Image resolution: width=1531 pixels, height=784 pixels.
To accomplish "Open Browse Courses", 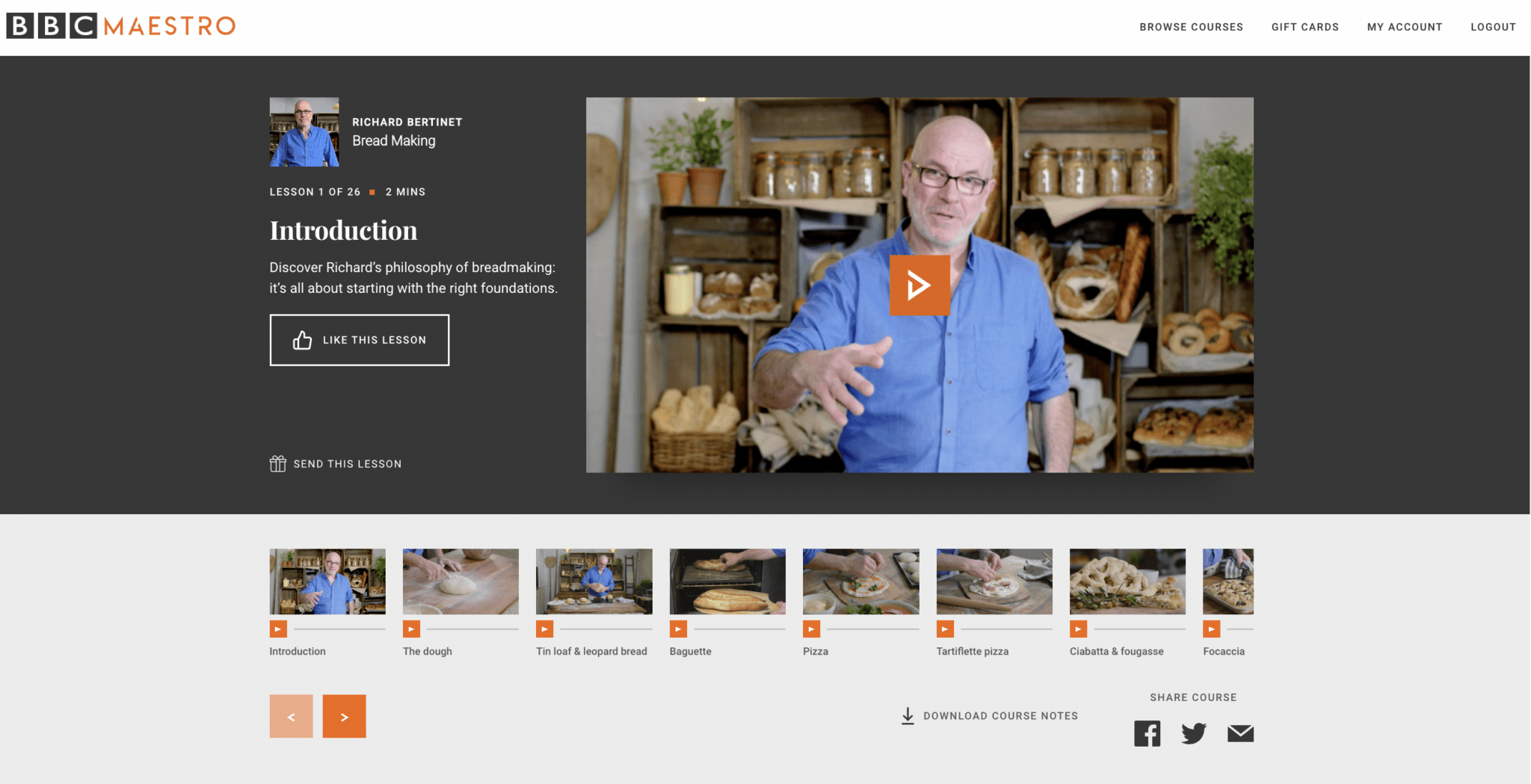I will pyautogui.click(x=1191, y=27).
